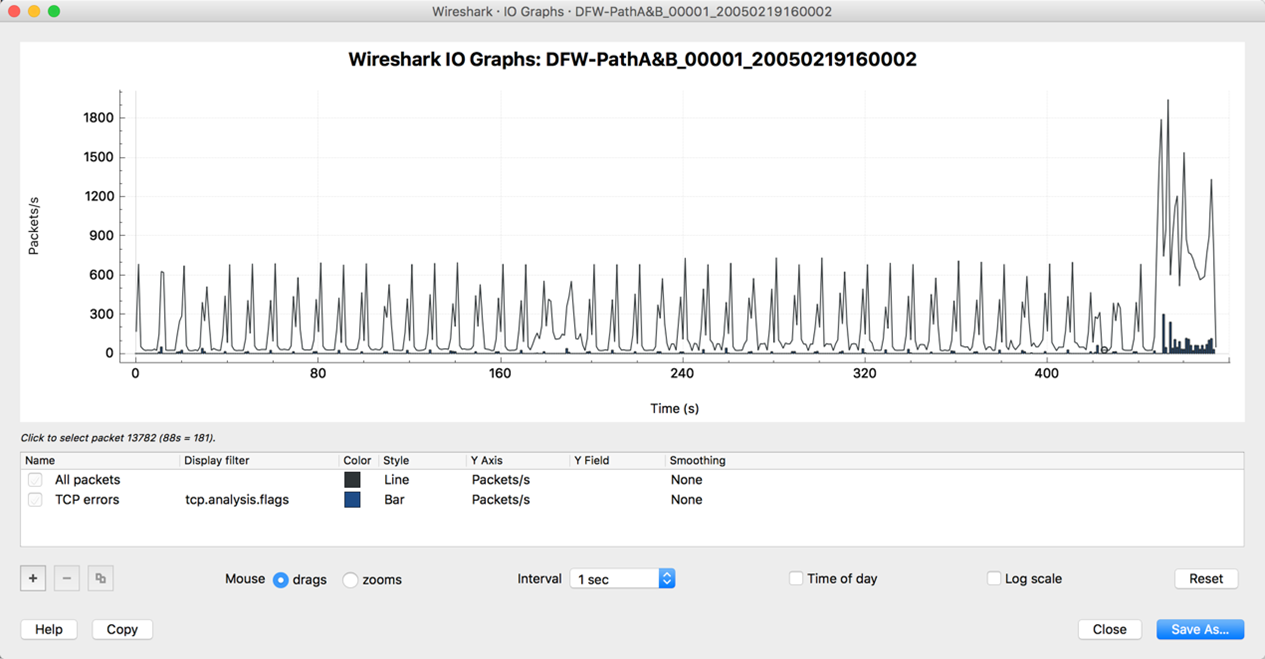Image resolution: width=1265 pixels, height=659 pixels.
Task: Click the All packets color swatch
Action: coord(352,480)
